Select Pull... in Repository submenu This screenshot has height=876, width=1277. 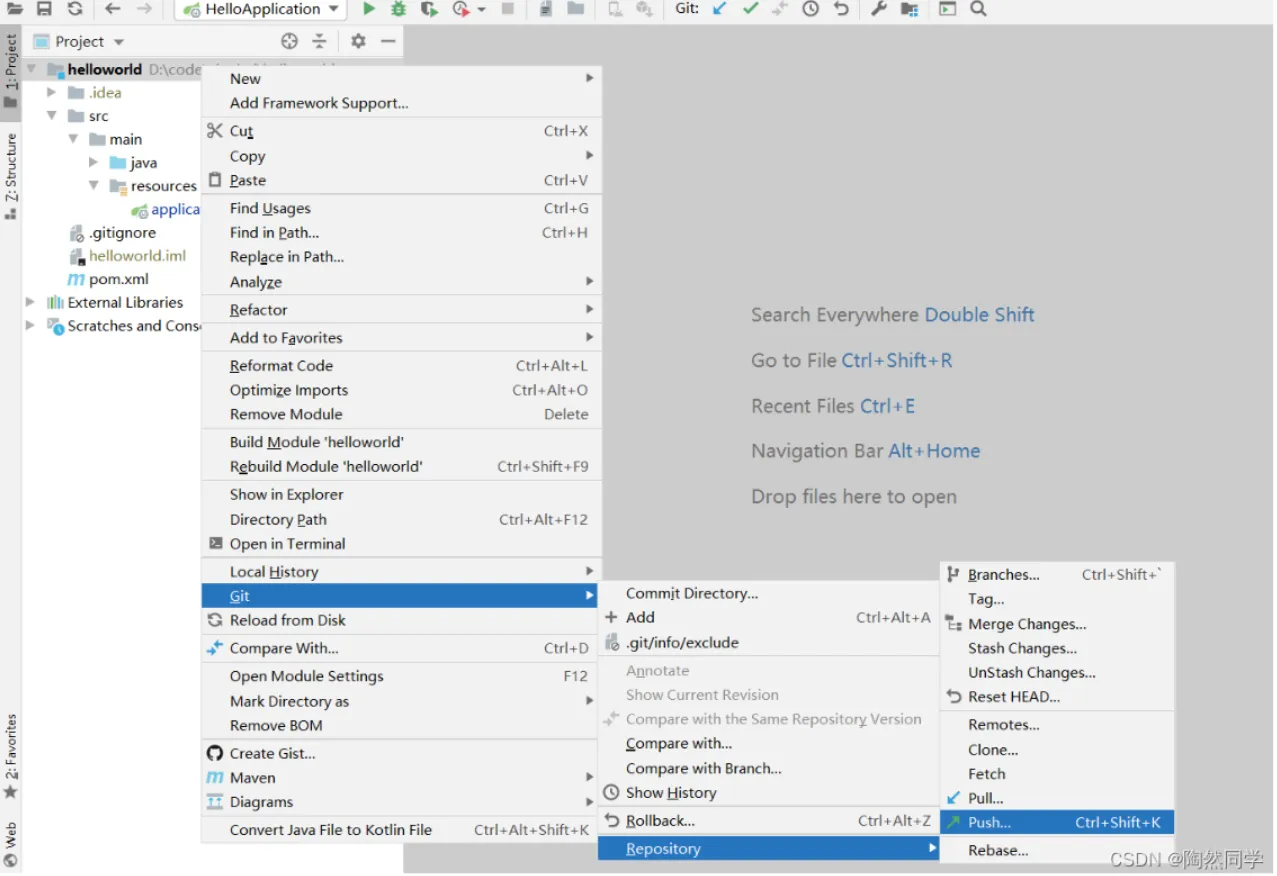coord(1058,798)
